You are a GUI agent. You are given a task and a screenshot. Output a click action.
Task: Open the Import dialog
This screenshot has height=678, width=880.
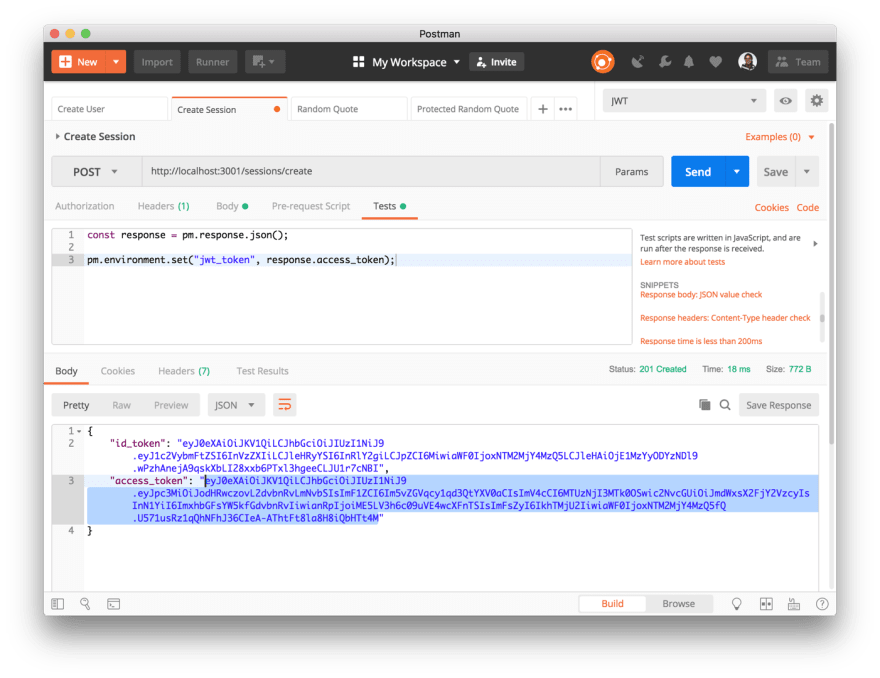tap(157, 61)
